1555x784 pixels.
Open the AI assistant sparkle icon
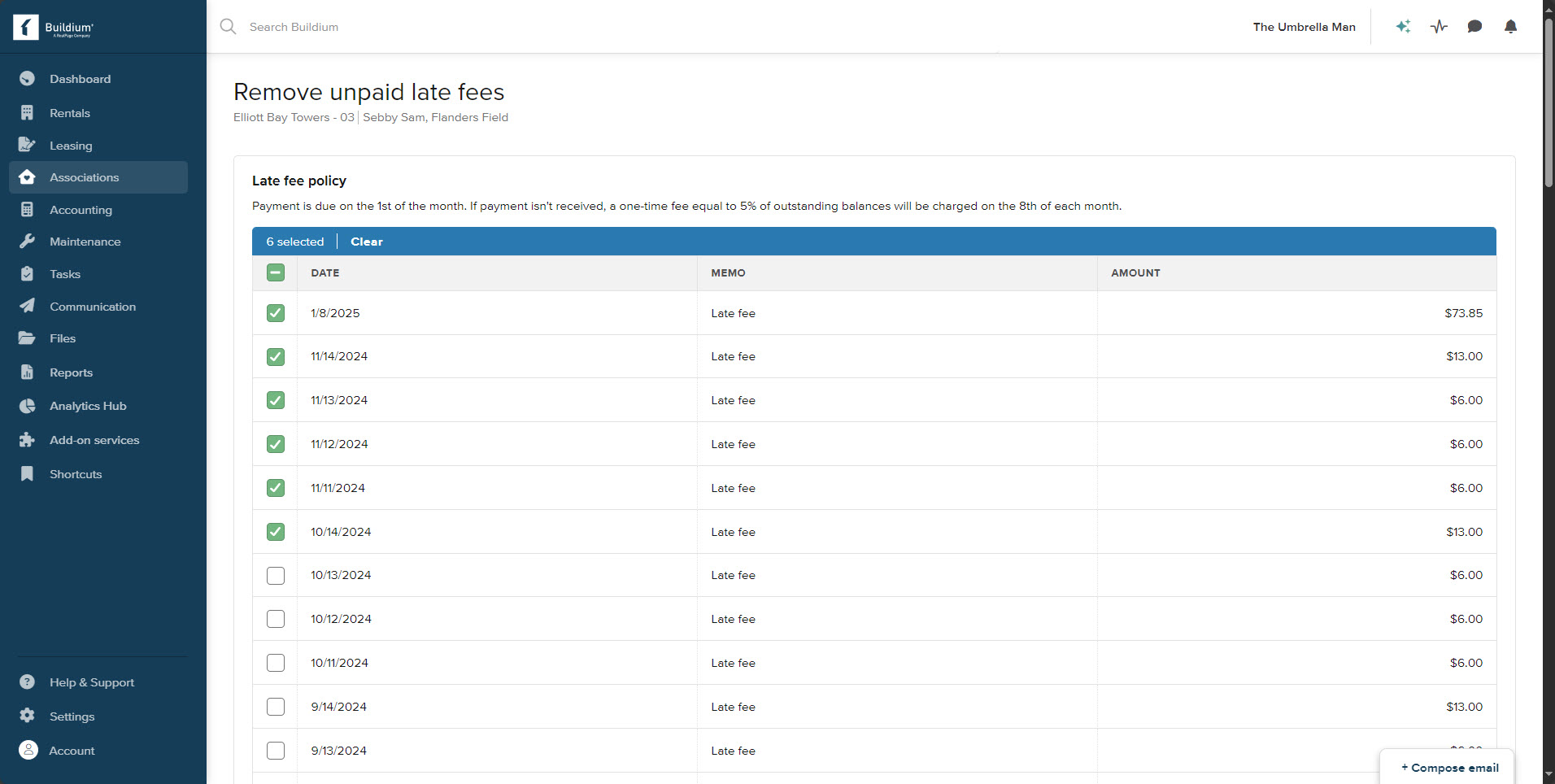pos(1402,27)
